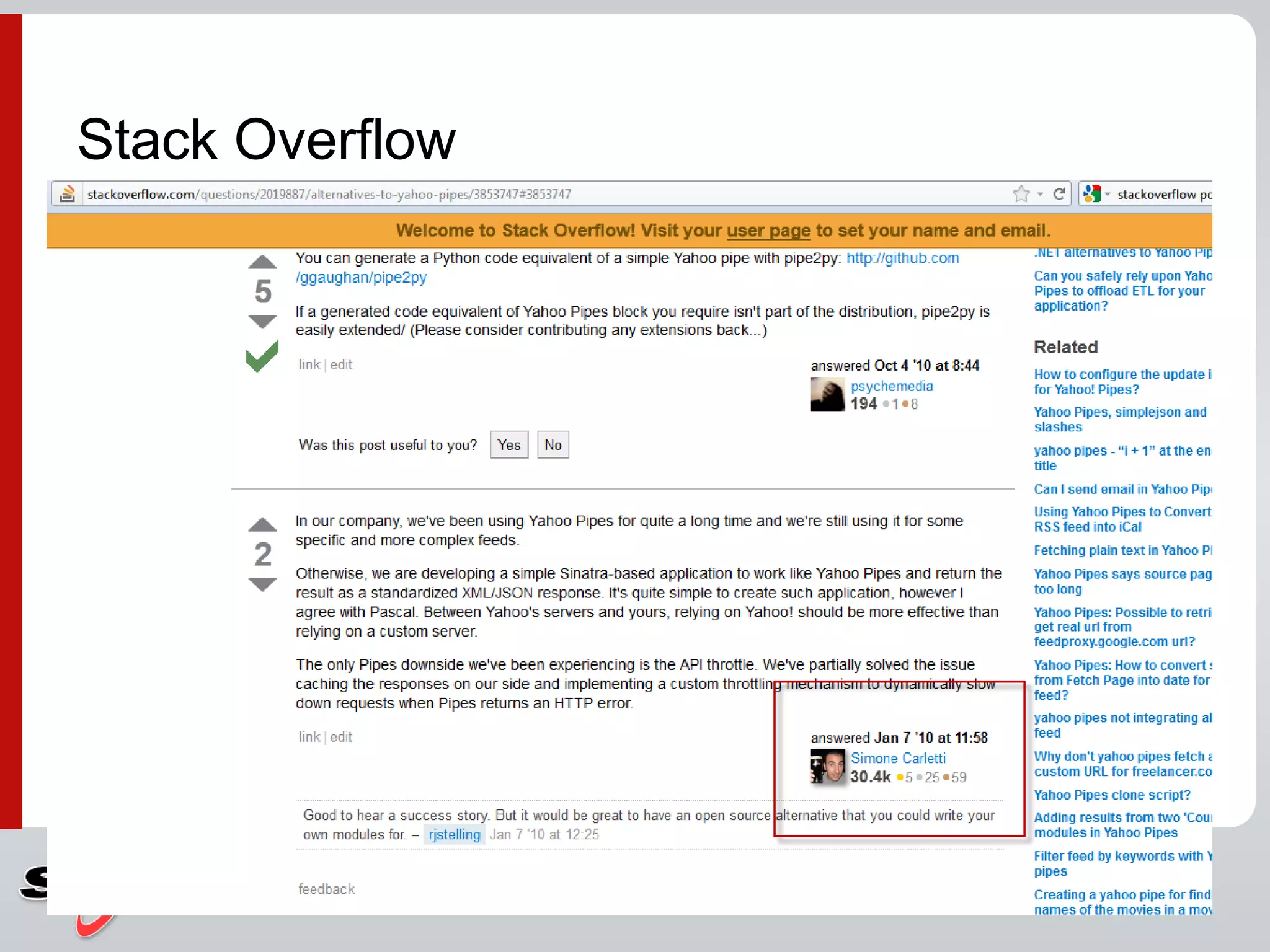Open 'Fetching plain text in Yahoo Pipes' link

pos(1122,550)
